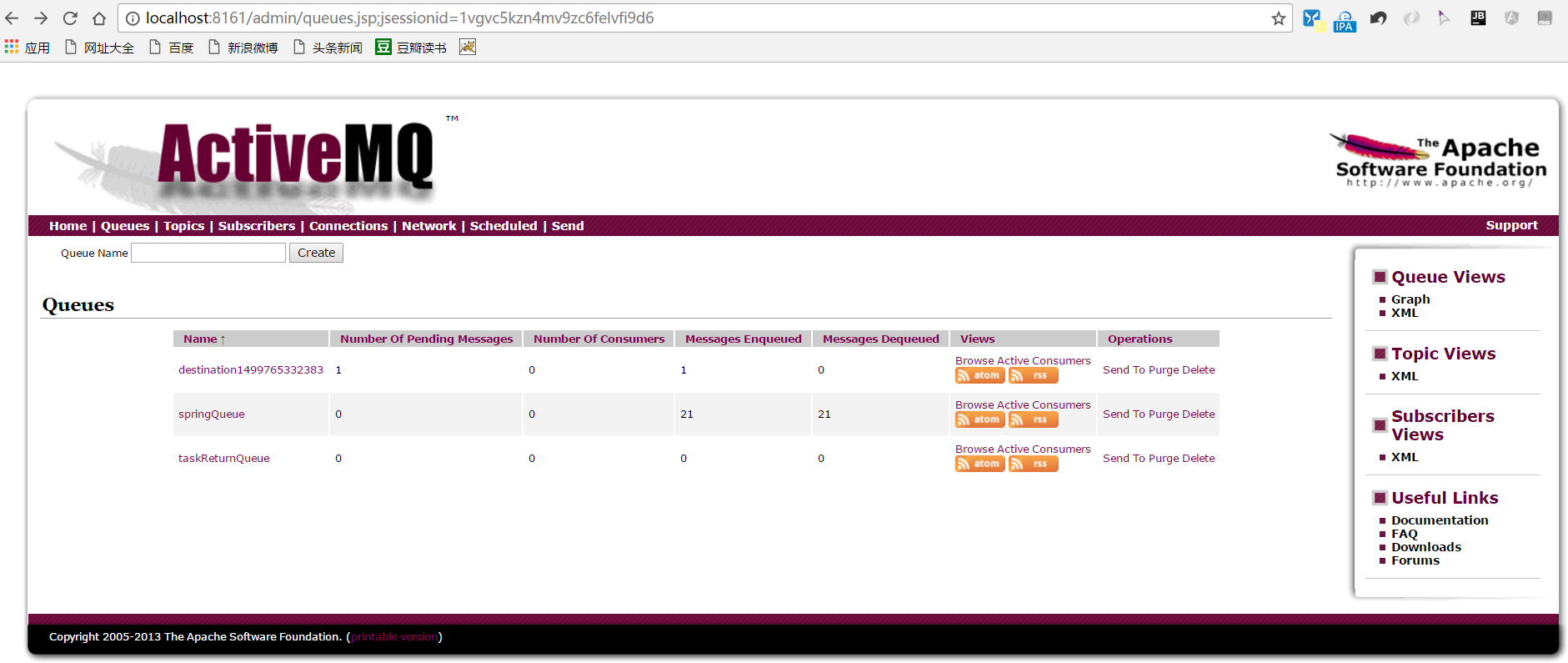Open the Queues menu item
Screen dimensions: 1568x663
point(125,226)
